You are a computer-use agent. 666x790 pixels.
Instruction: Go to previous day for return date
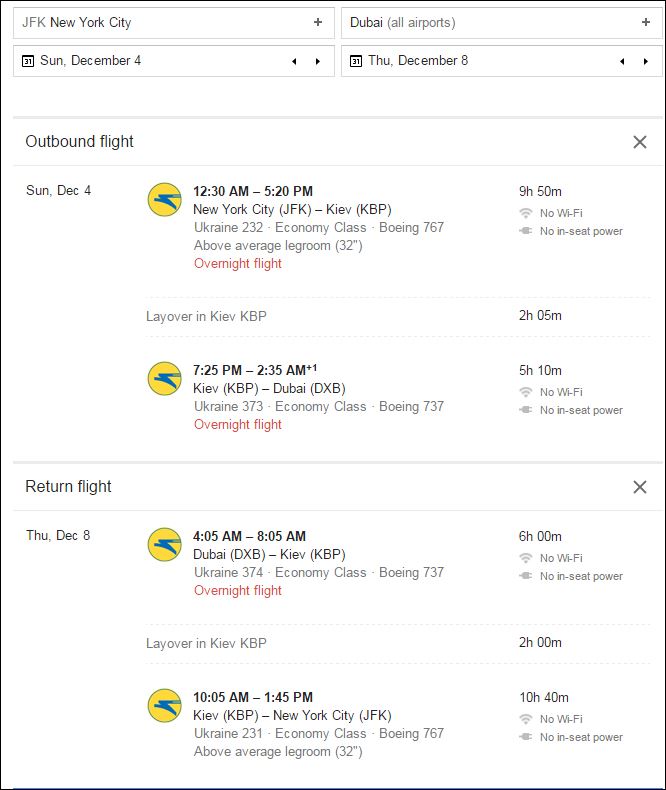(622, 61)
